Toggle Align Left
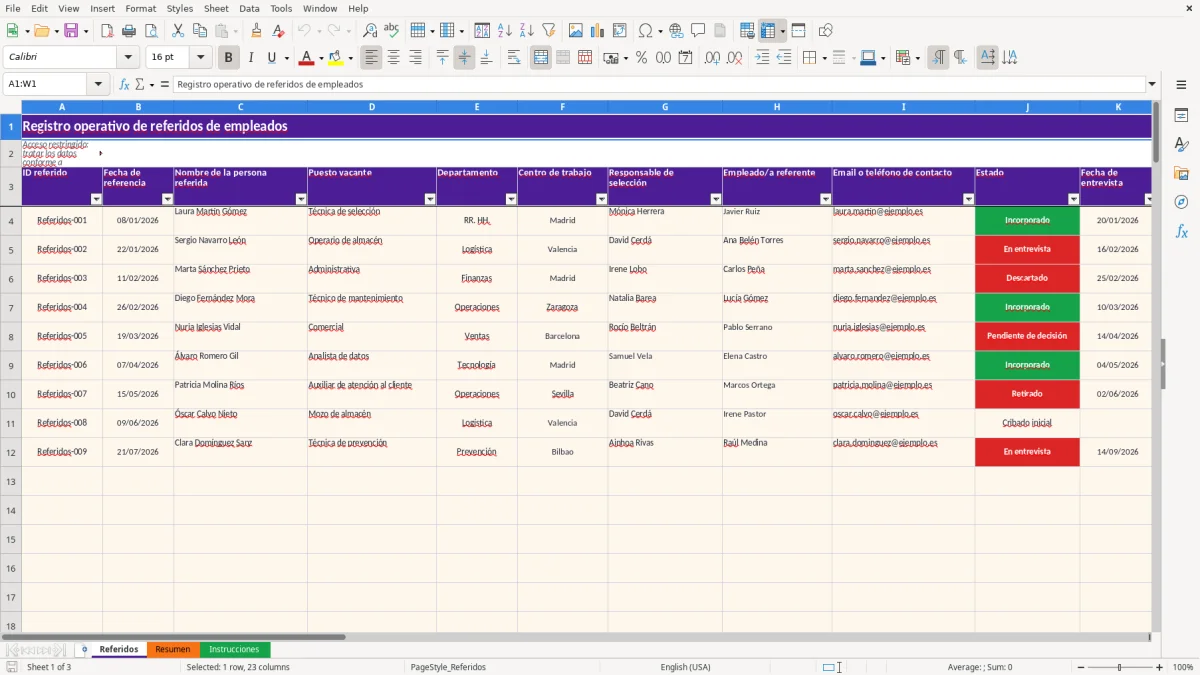The height and width of the screenshot is (675, 1200). point(372,58)
